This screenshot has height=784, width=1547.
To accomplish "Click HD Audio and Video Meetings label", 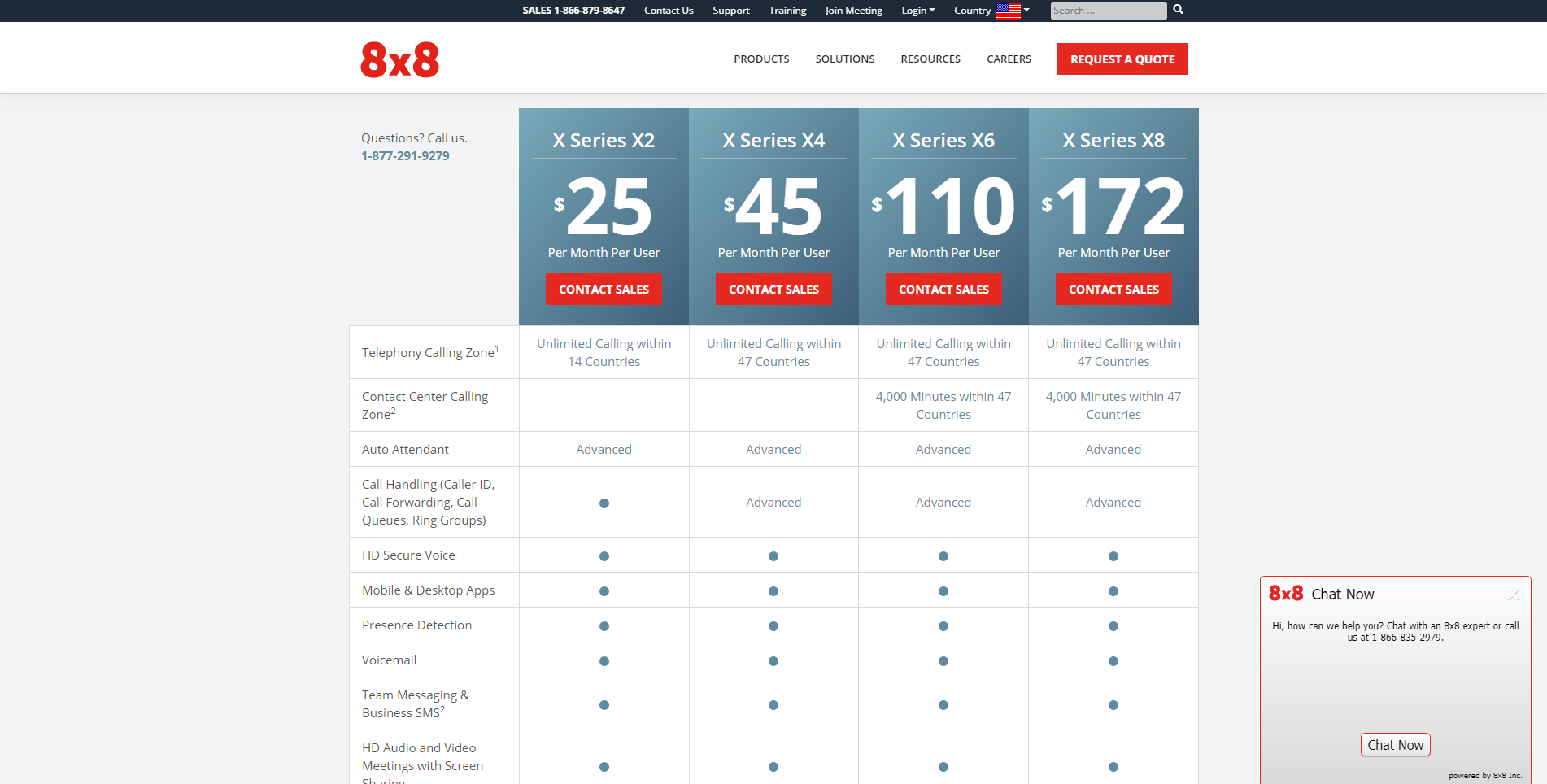I will point(422,764).
